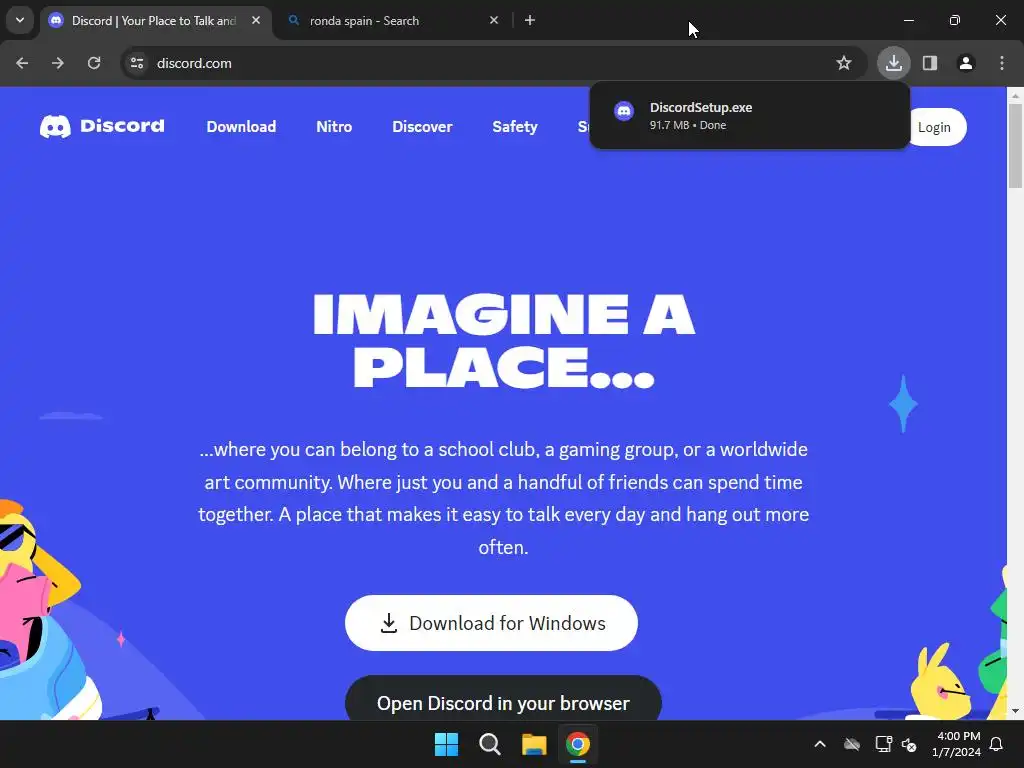The height and width of the screenshot is (768, 1024).
Task: Click the Discord icon beside DiscordSetup.exe
Action: pos(624,111)
